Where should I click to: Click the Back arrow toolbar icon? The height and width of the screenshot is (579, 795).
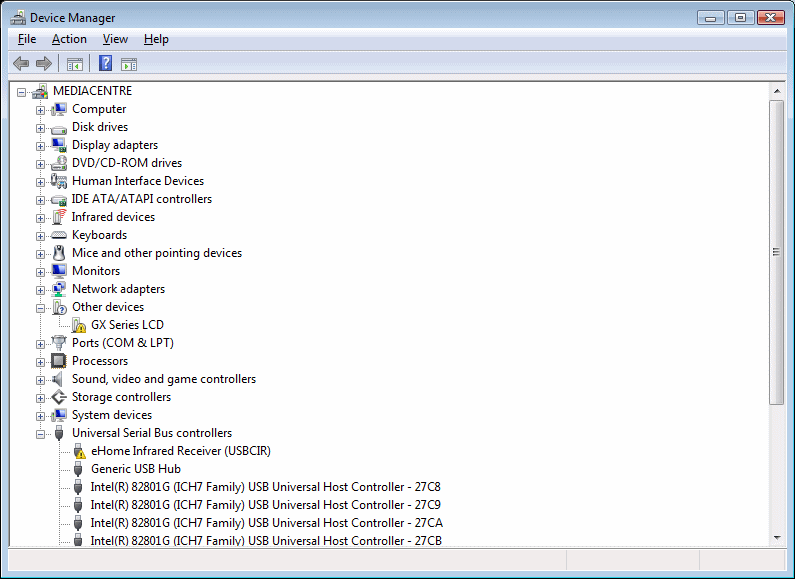(x=21, y=64)
